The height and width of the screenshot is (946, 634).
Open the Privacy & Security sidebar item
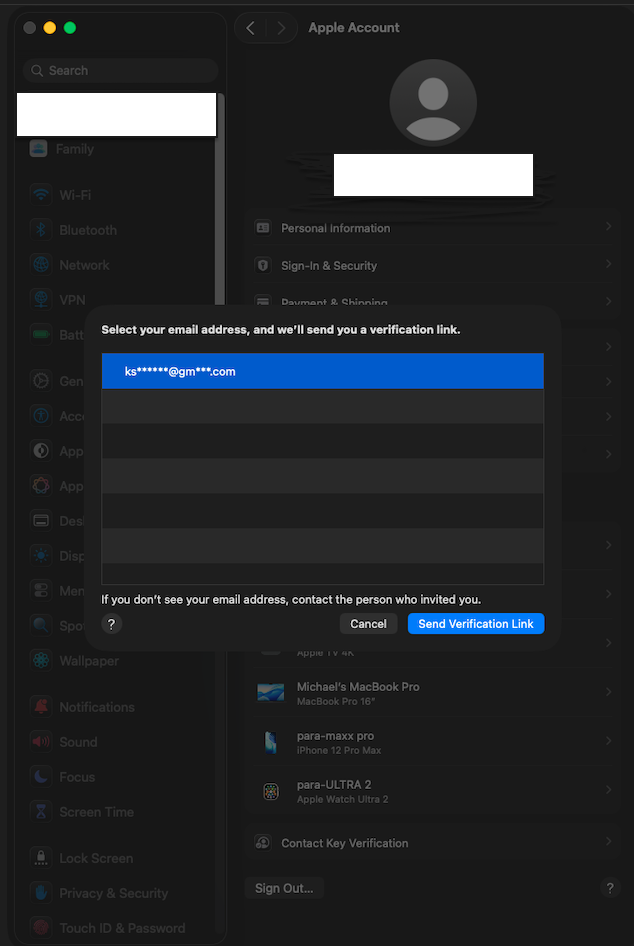(113, 893)
